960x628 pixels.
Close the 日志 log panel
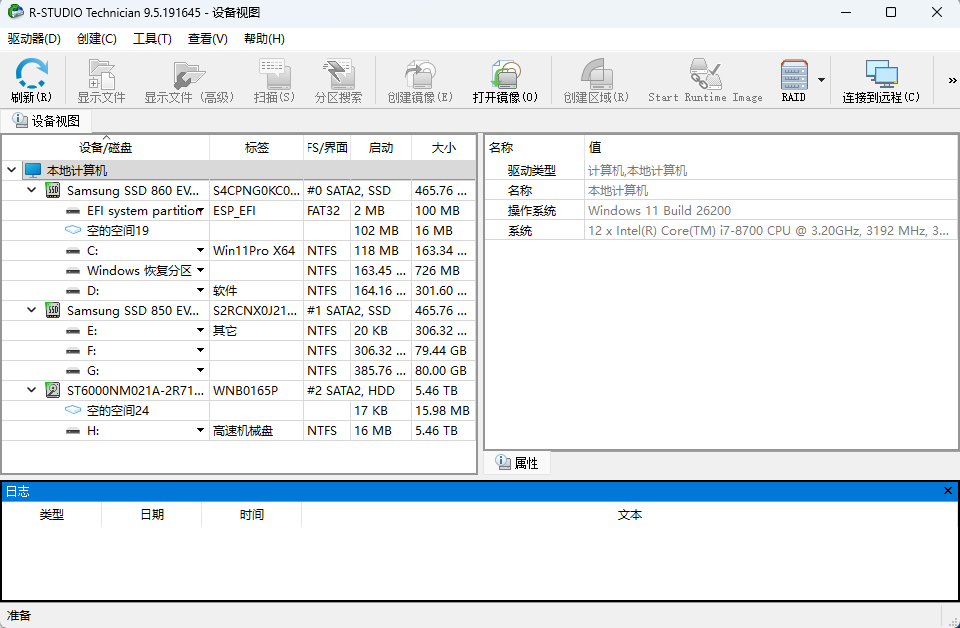(948, 491)
